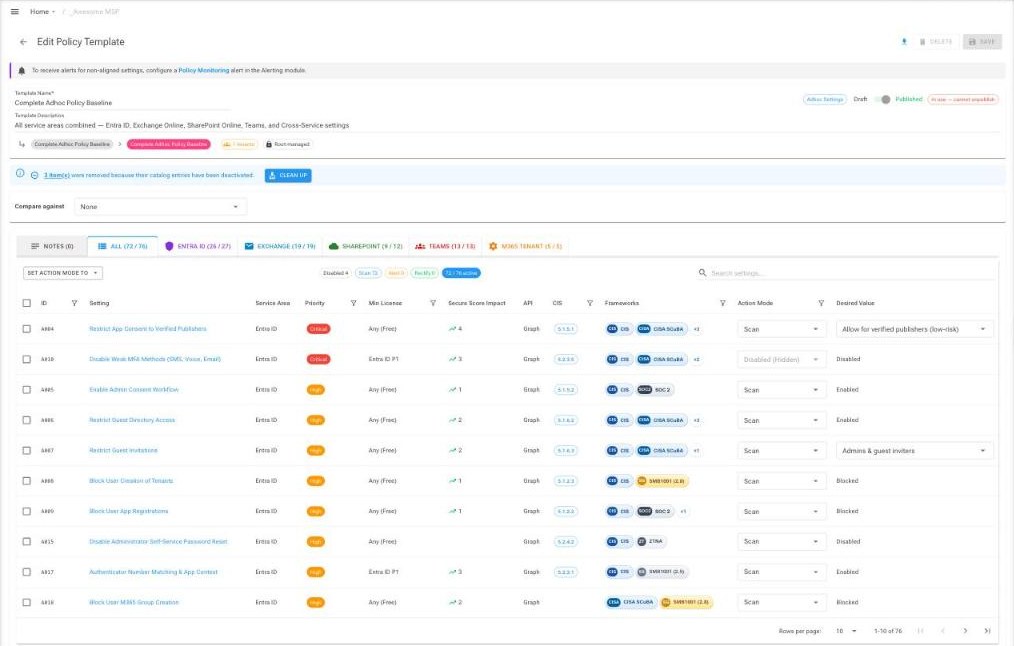Switch to the Notes tab
Viewport: 1014px width, 646px height.
tap(52, 246)
